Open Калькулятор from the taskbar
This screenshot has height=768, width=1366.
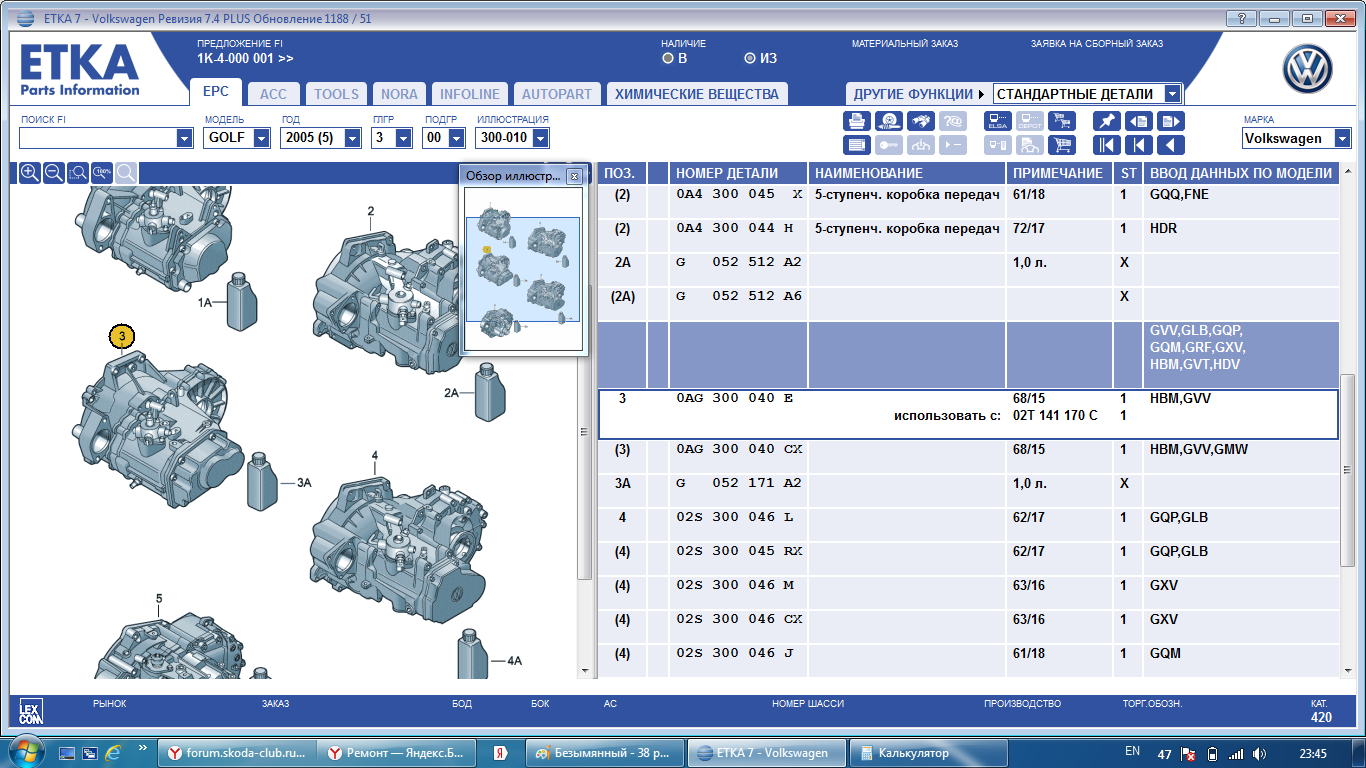click(927, 753)
